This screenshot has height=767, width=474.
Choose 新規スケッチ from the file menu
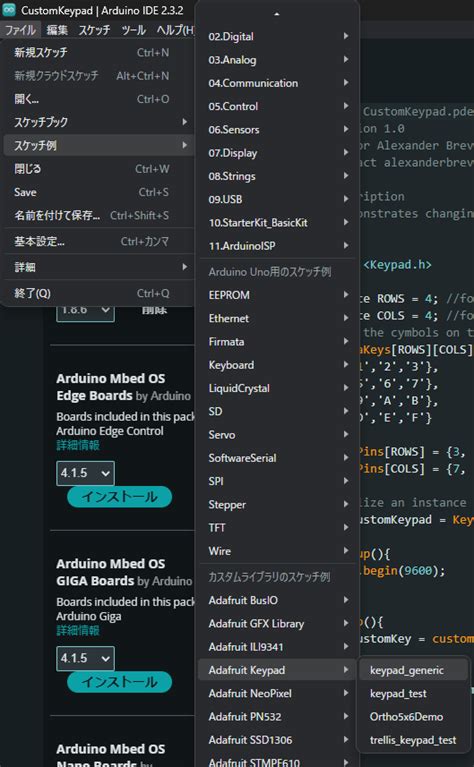coord(98,52)
